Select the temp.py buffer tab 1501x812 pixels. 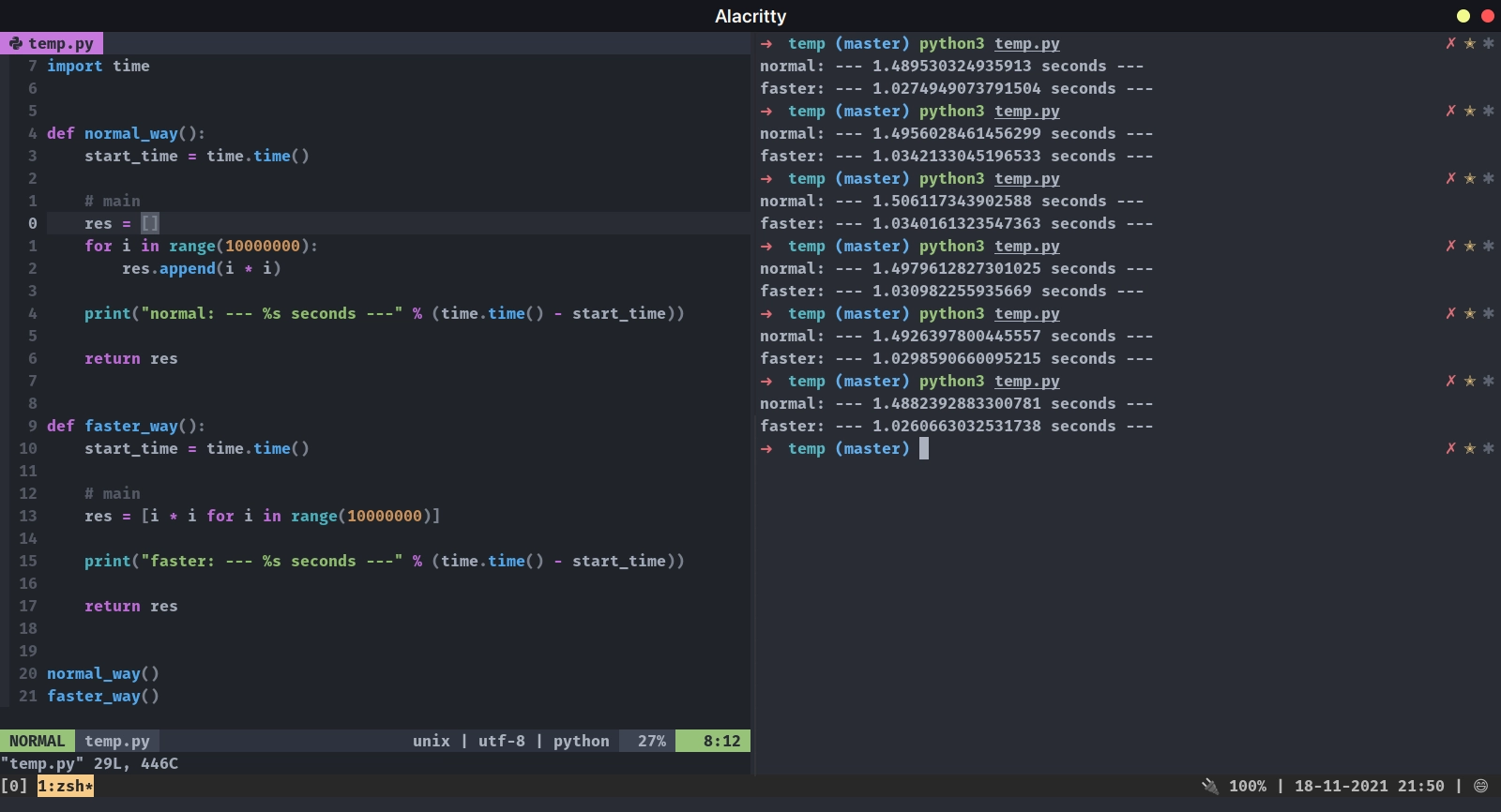[x=52, y=43]
